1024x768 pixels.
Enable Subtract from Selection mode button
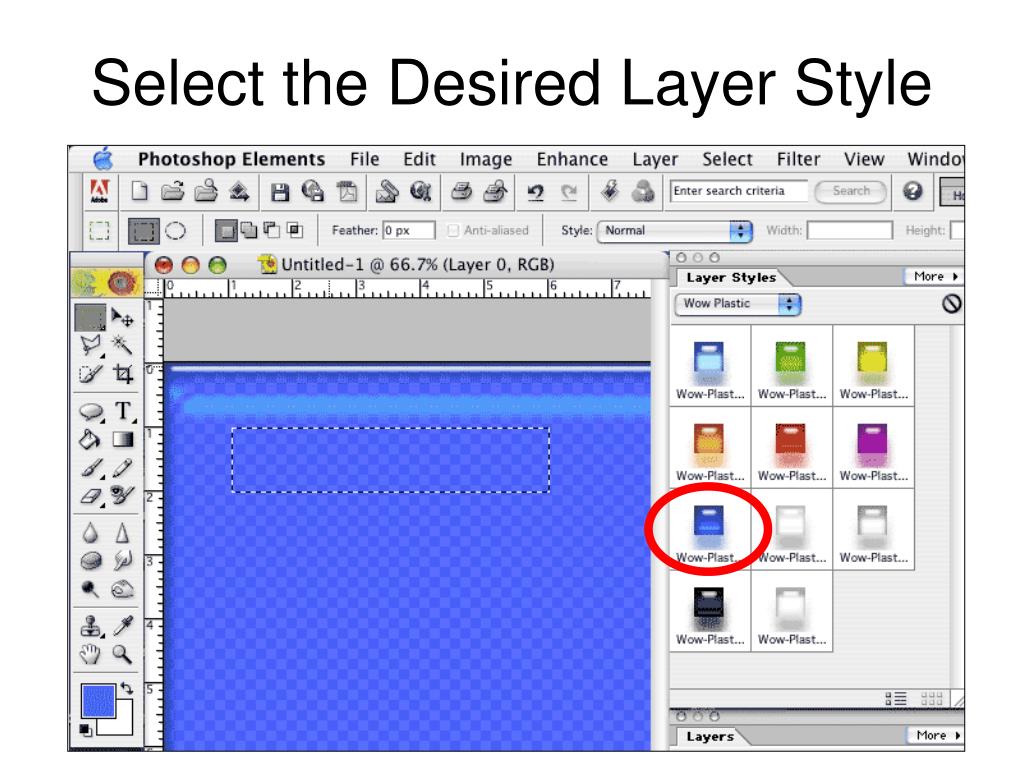pyautogui.click(x=272, y=230)
